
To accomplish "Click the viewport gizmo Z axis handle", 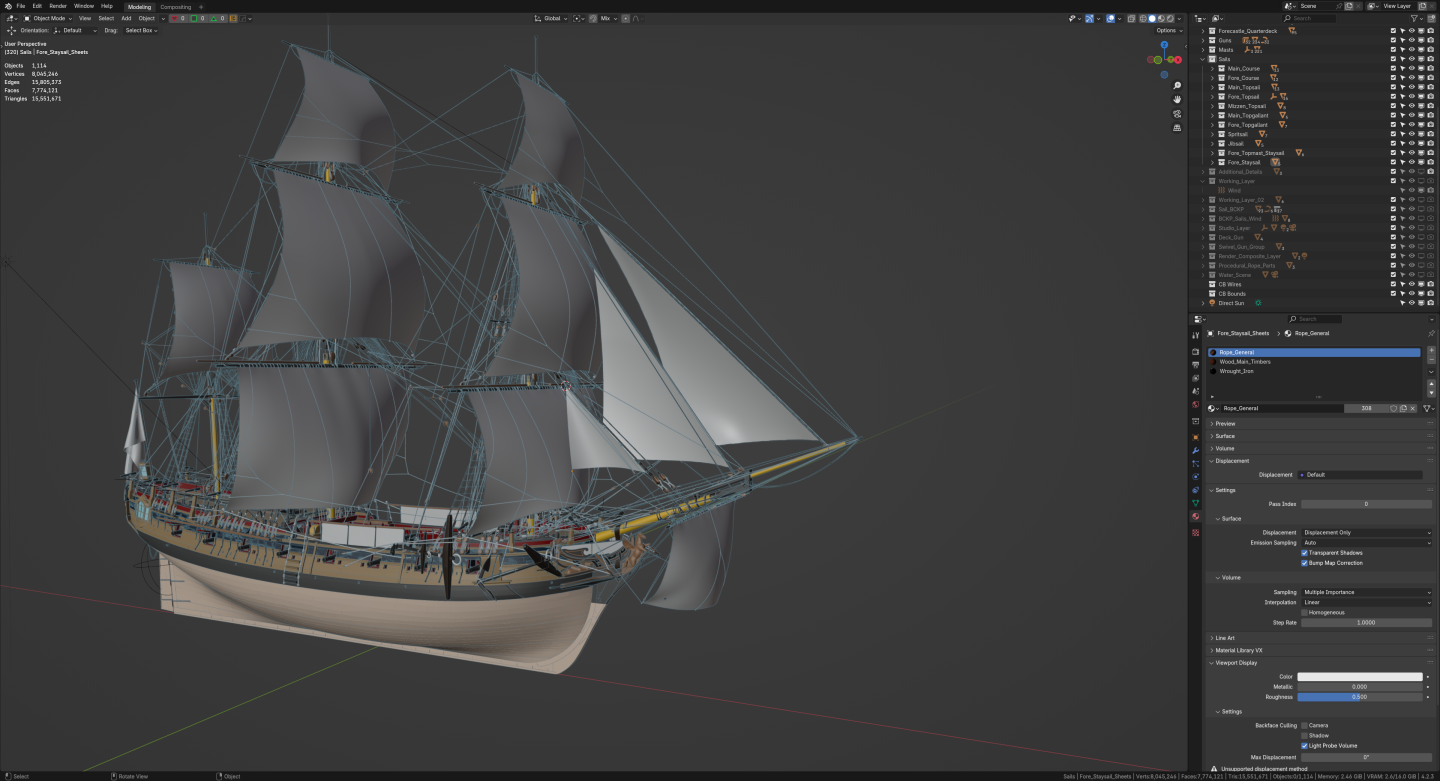I will click(1164, 45).
